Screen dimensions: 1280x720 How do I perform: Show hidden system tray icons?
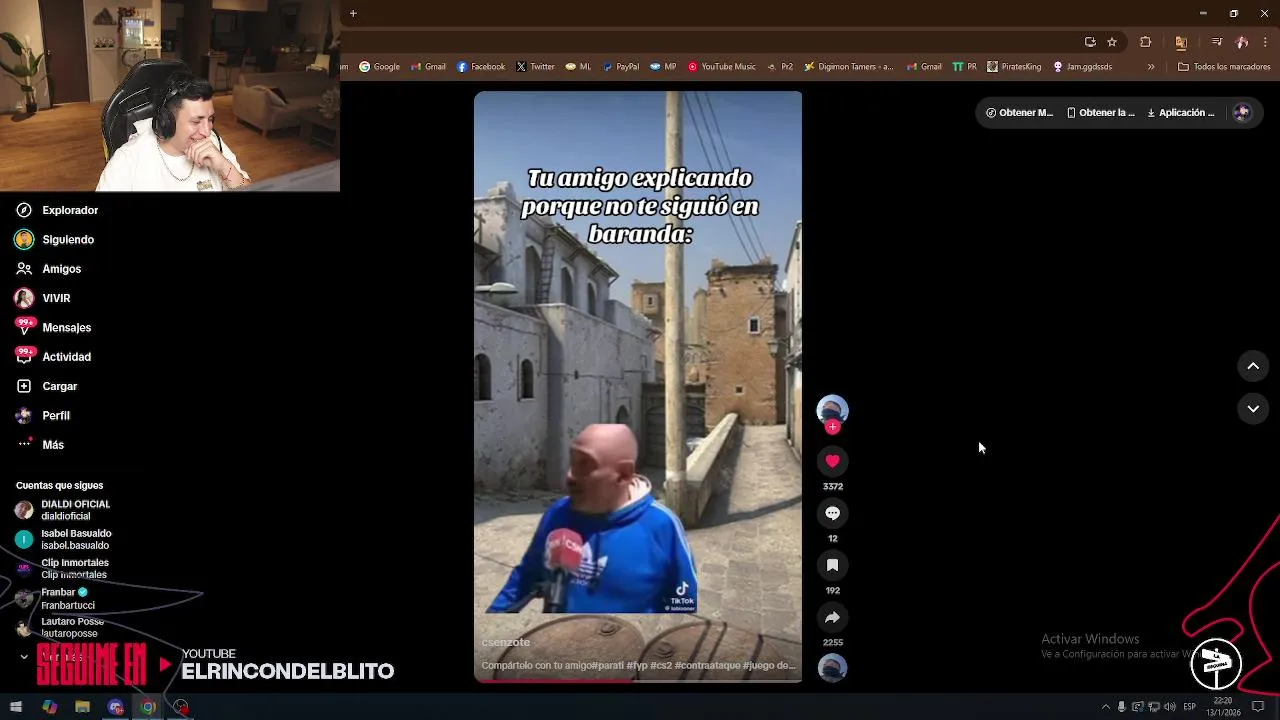click(1105, 707)
